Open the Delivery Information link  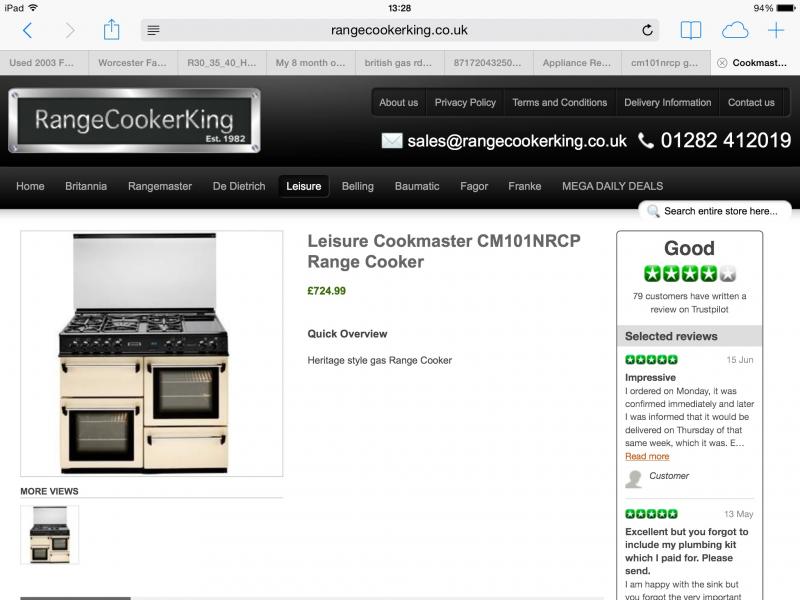[x=667, y=103]
